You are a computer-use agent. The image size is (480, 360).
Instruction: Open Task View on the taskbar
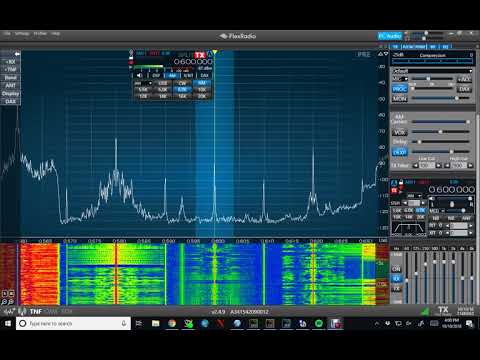[x=139, y=323]
